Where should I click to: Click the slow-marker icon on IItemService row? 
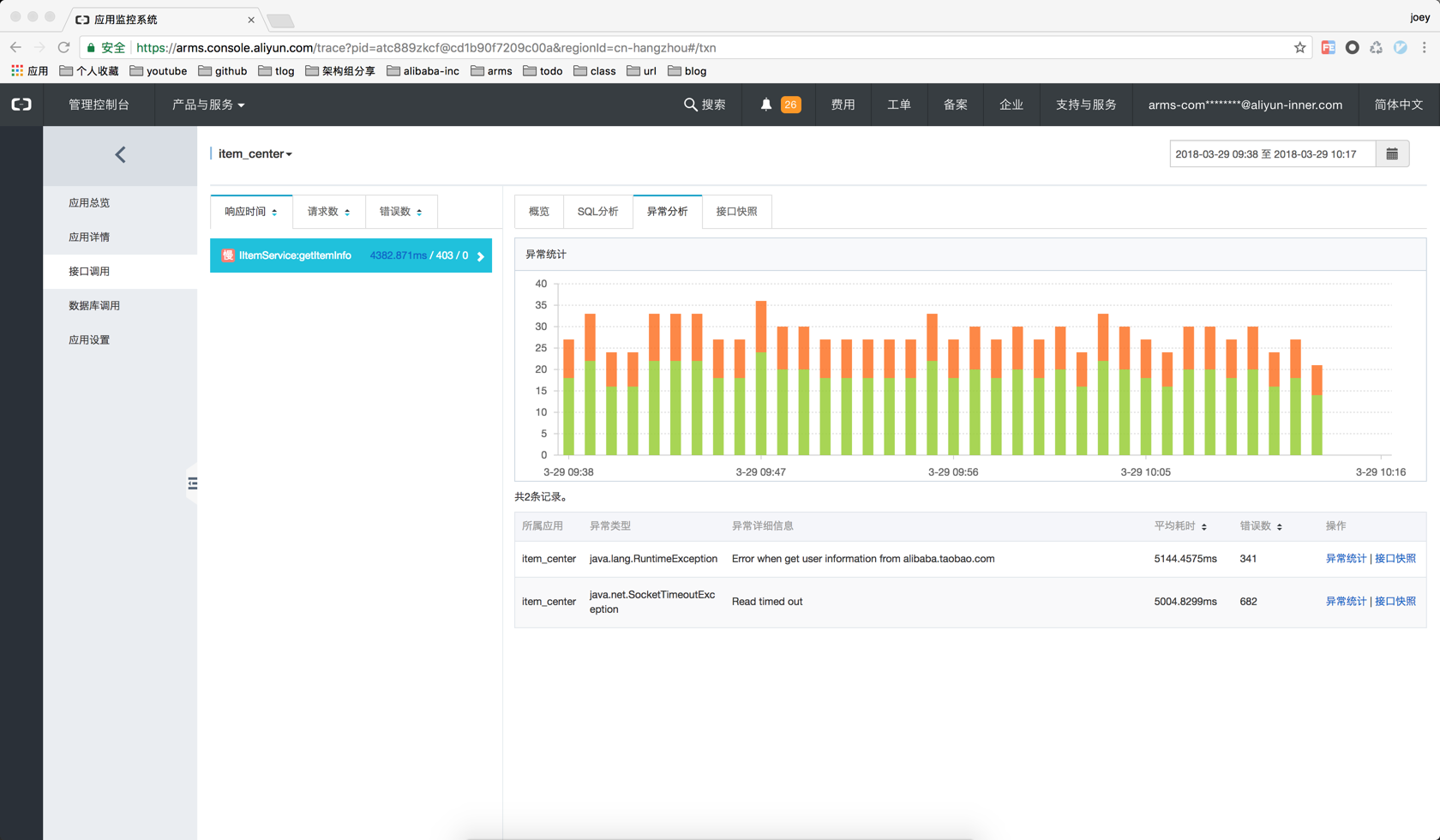click(x=227, y=255)
